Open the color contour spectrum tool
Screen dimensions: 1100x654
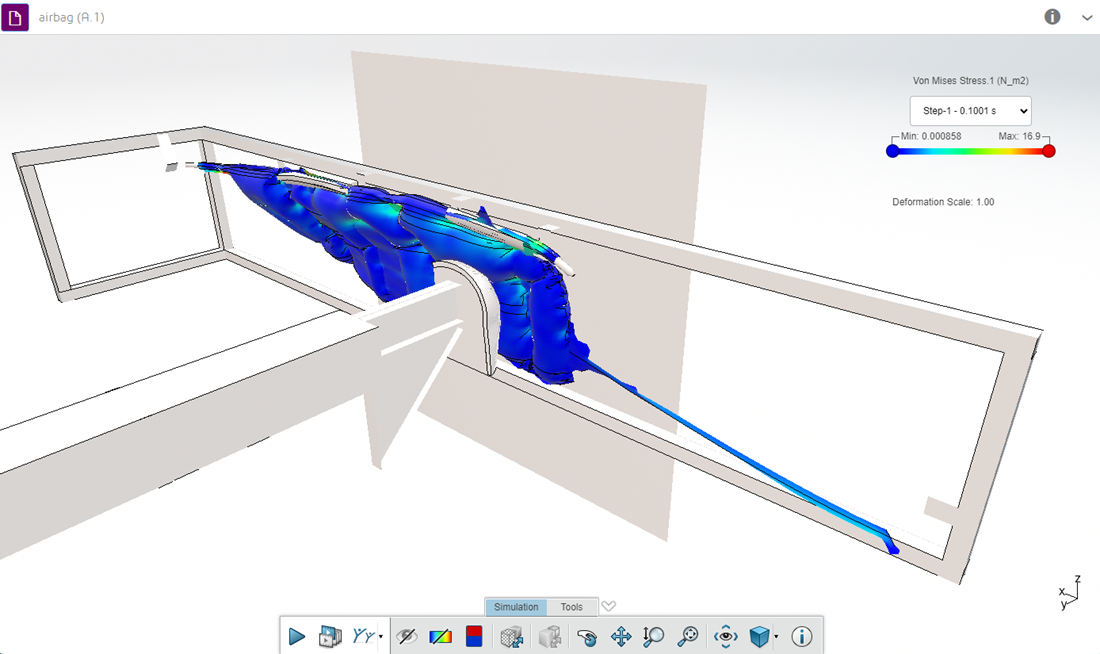pyautogui.click(x=438, y=636)
